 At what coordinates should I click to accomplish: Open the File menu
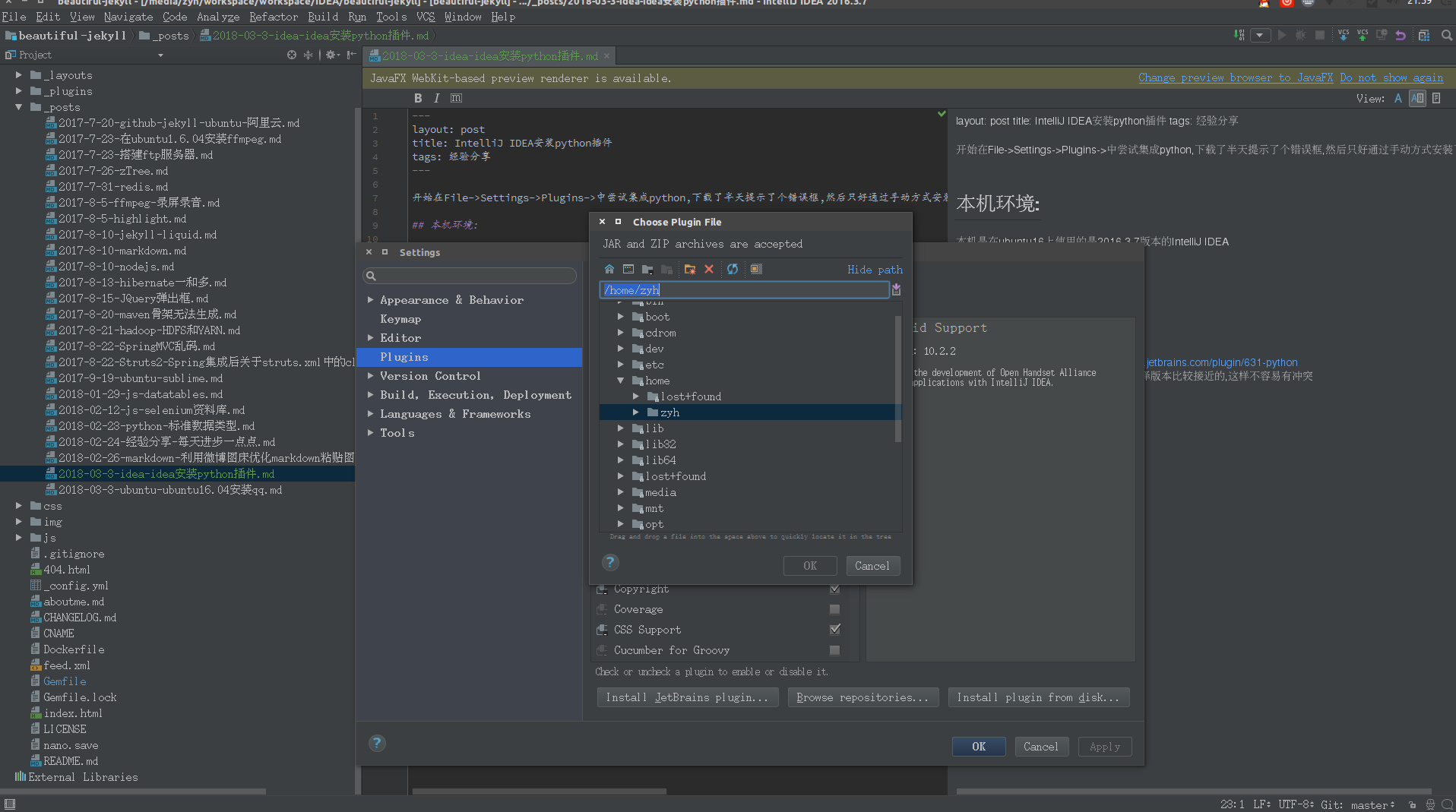(14, 17)
